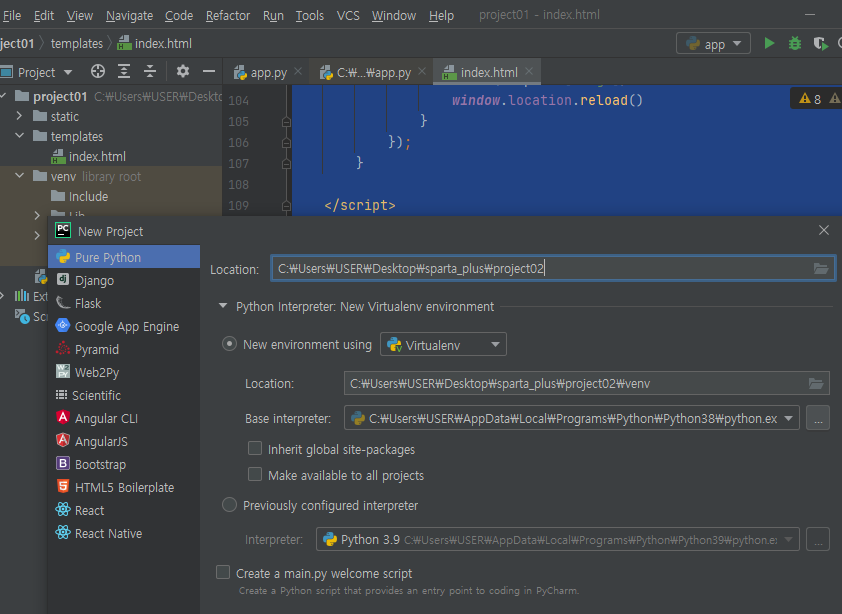Screen dimensions: 842x614
Task: Toggle code fold marker at line 109
Action: [x=286, y=206]
